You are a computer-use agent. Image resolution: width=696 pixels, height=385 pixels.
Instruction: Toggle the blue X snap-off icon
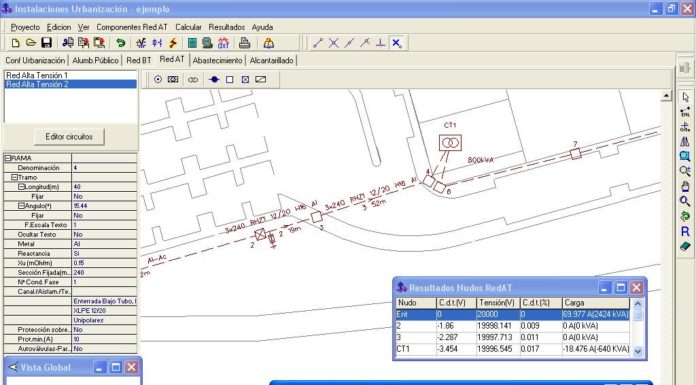[x=396, y=43]
